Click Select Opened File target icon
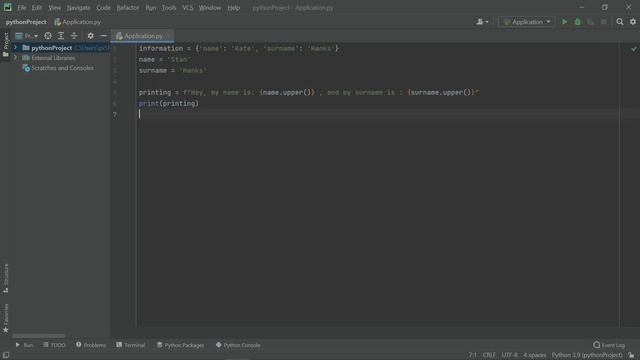Image resolution: width=640 pixels, height=360 pixels. (48, 36)
